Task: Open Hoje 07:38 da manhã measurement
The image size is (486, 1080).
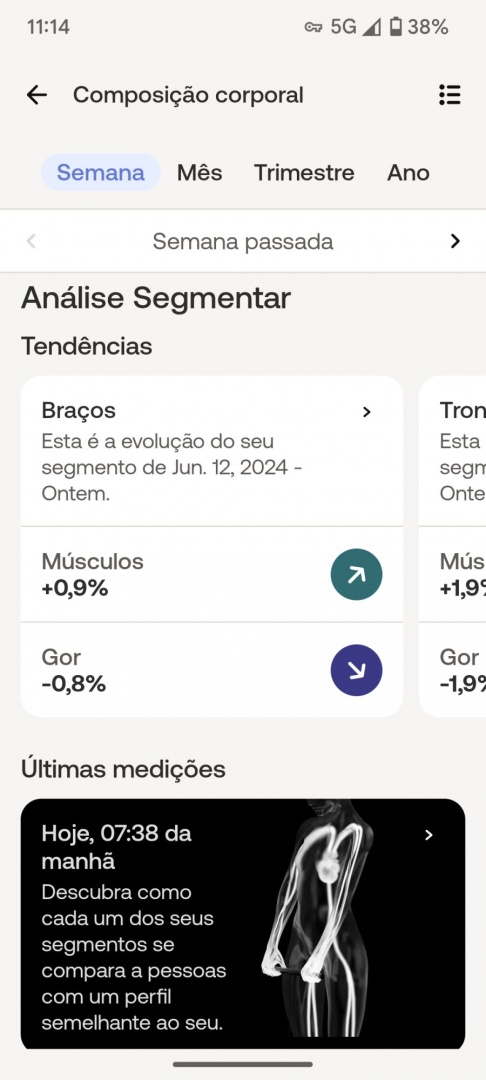Action: coord(243,924)
